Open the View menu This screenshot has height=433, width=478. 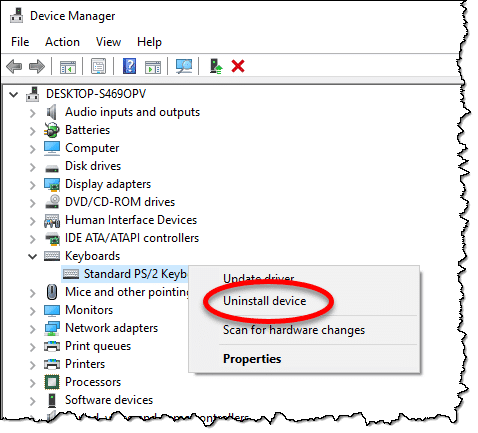(x=108, y=42)
